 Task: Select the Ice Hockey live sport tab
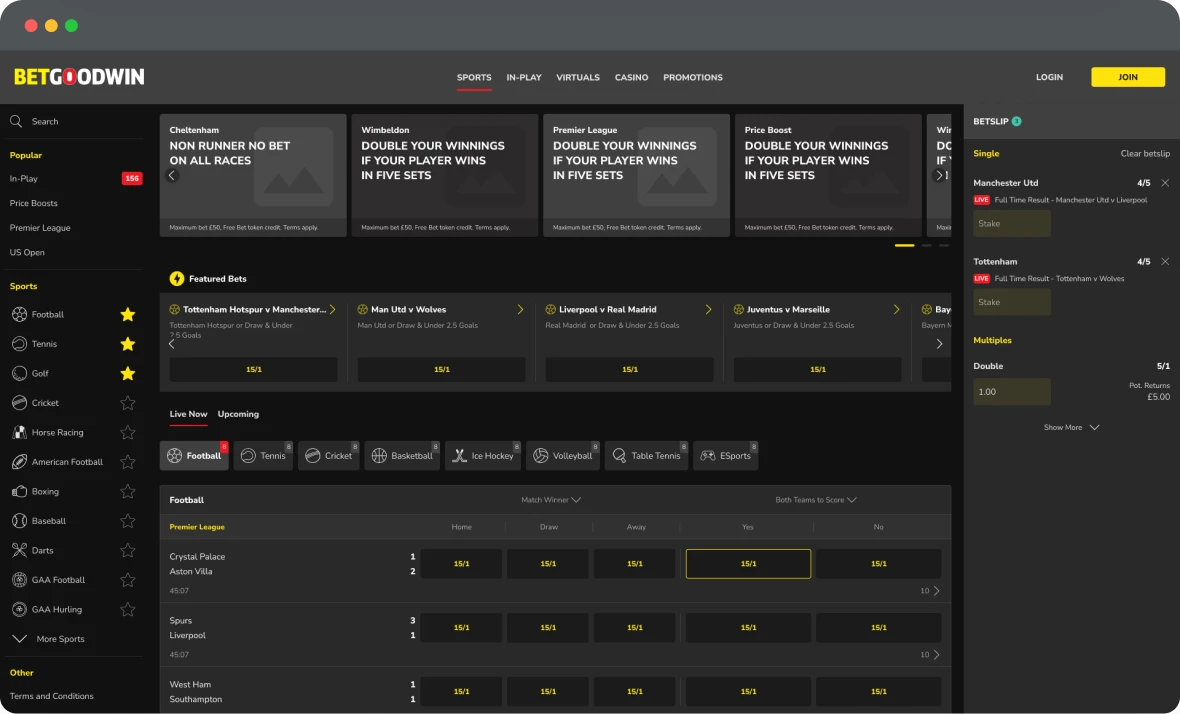tap(483, 455)
